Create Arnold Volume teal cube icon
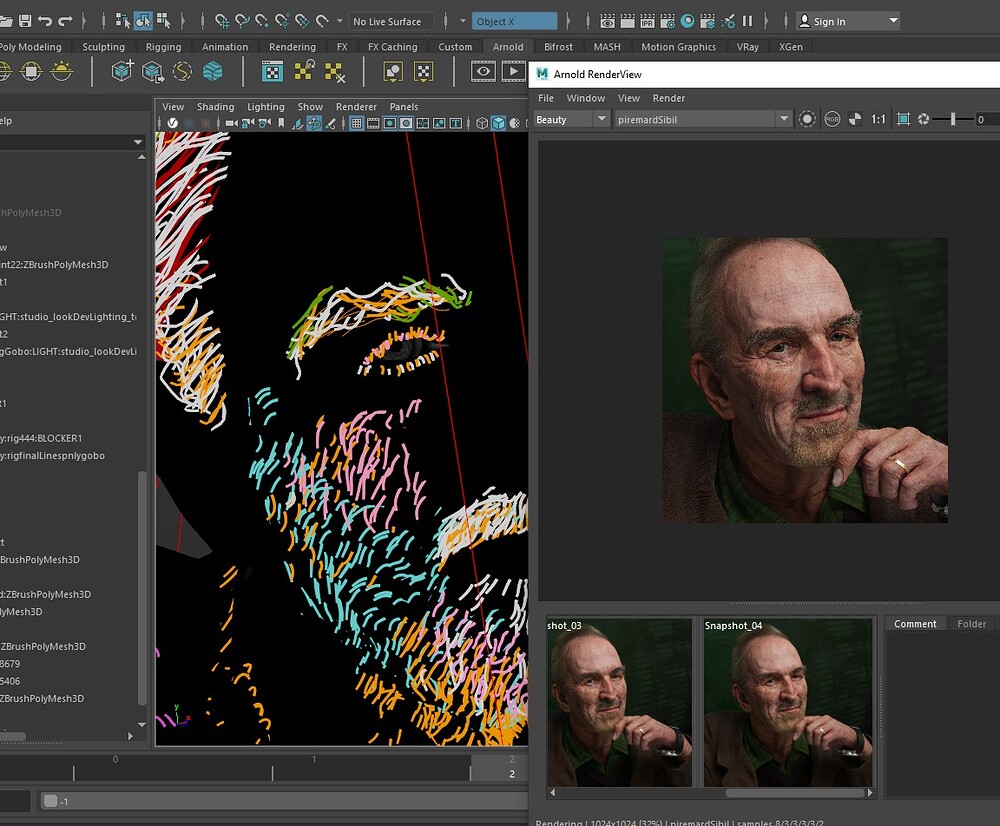The width and height of the screenshot is (1000, 826). pos(212,71)
